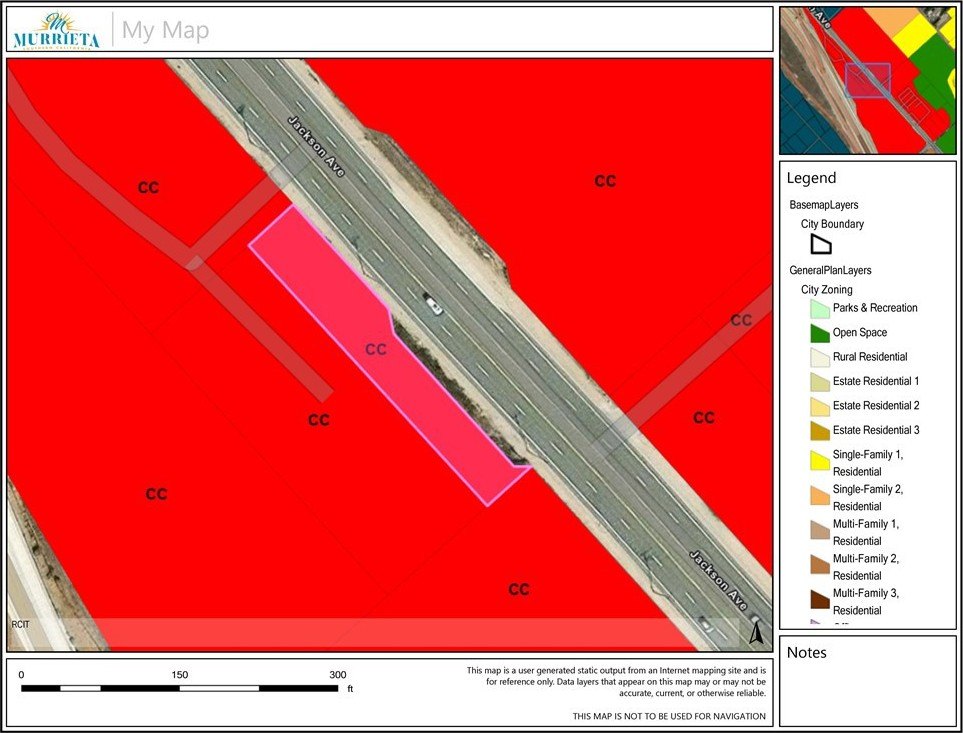
Task: Click the Multi-Family 3 dark brown swatch
Action: click(x=820, y=599)
